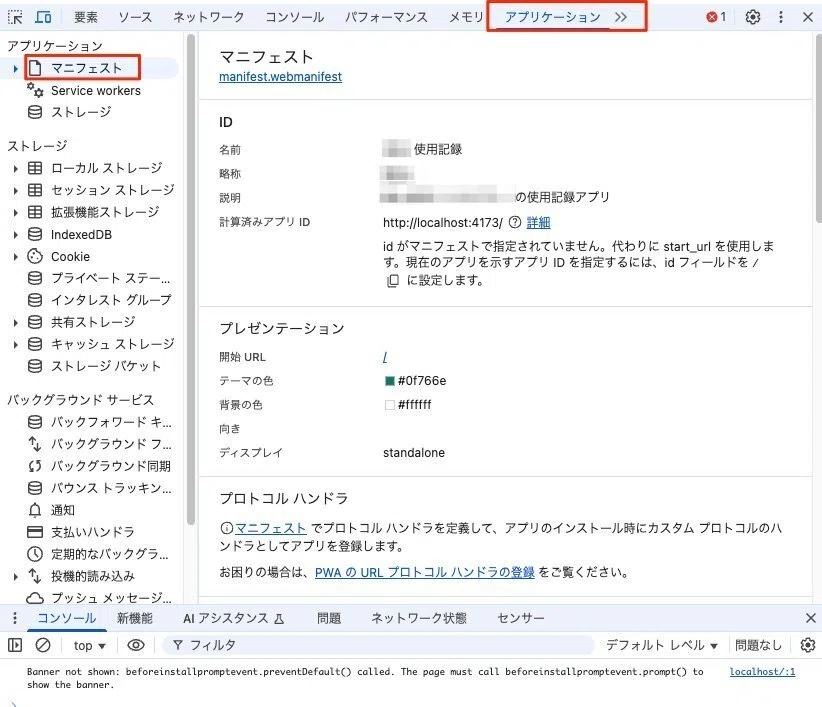The width and height of the screenshot is (822, 707).
Task: Copy suggested id with the copy icon
Action: 393,280
